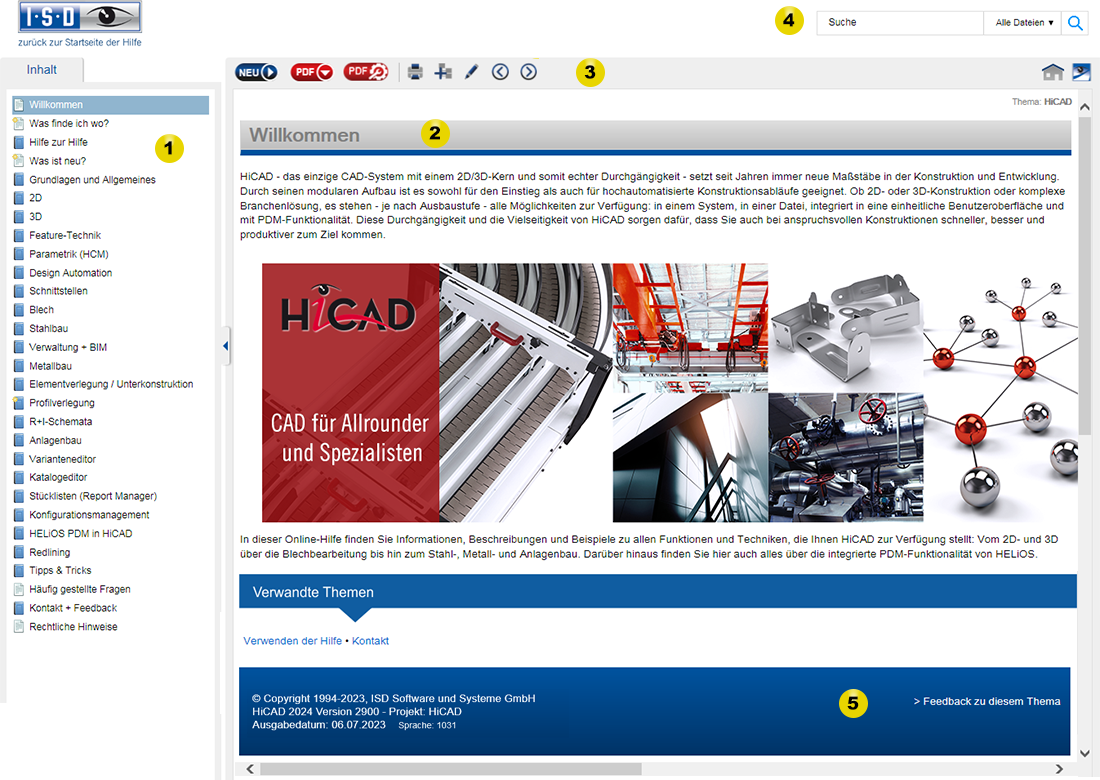Start search with the magnifier icon
Viewport: 1100px width, 780px height.
click(1075, 22)
